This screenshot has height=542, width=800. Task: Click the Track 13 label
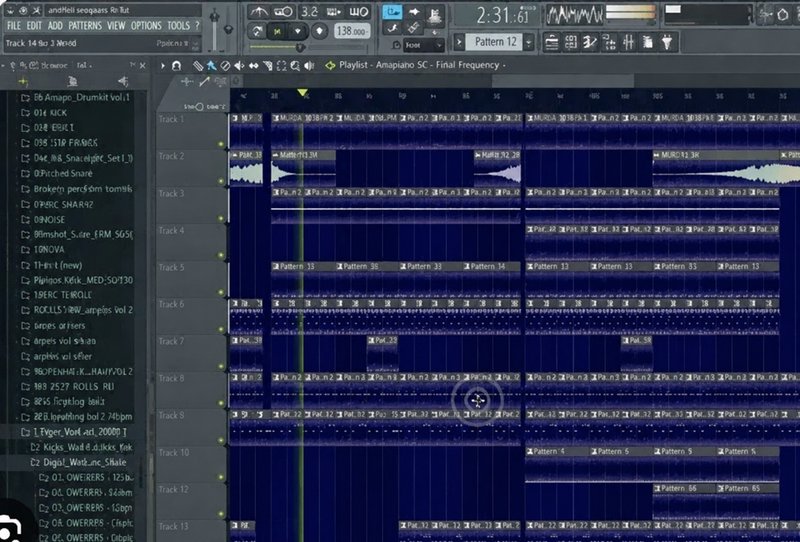[173, 526]
